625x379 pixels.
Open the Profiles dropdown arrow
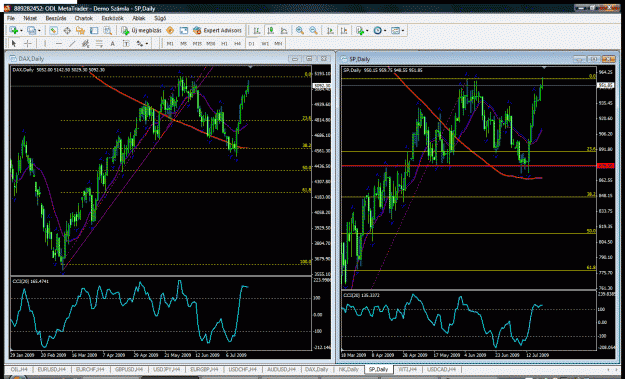pyautogui.click(x=39, y=31)
